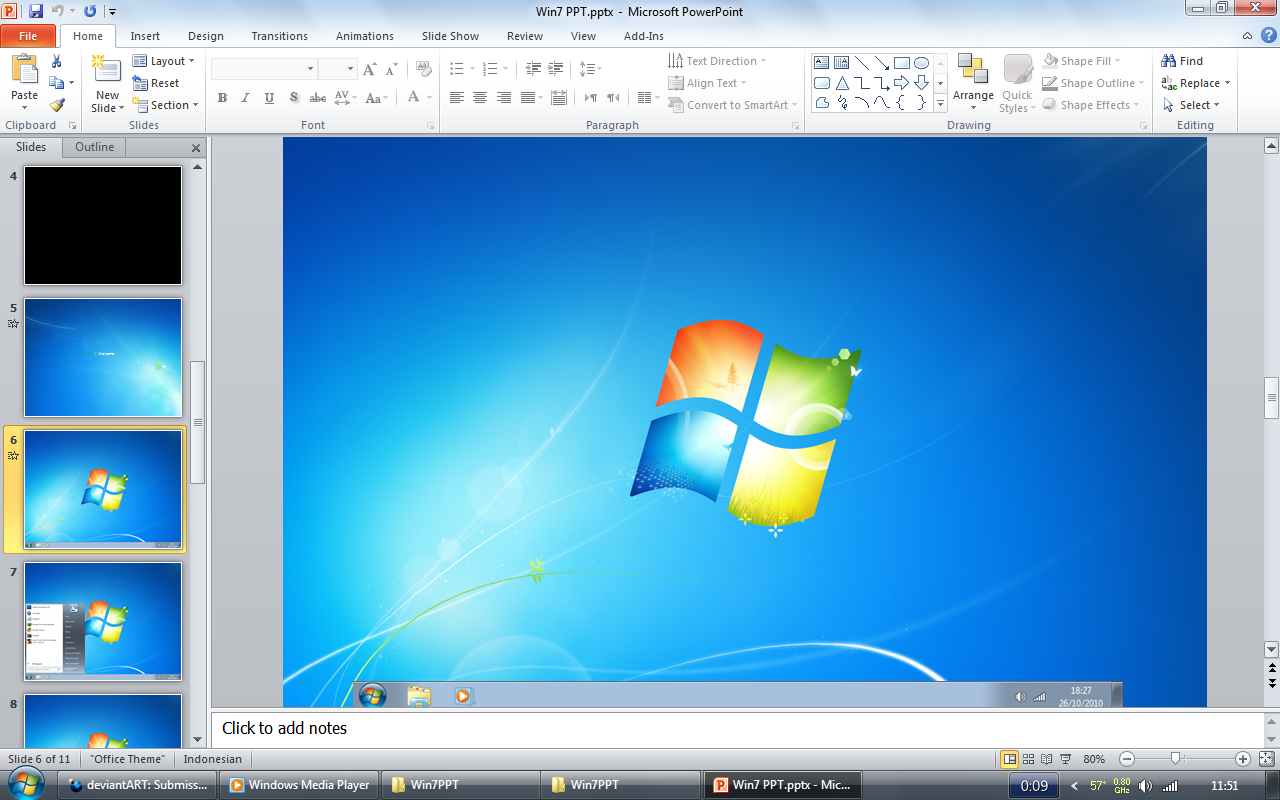Viewport: 1280px width, 800px height.
Task: Zoom in with the plus button
Action: (x=1242, y=759)
